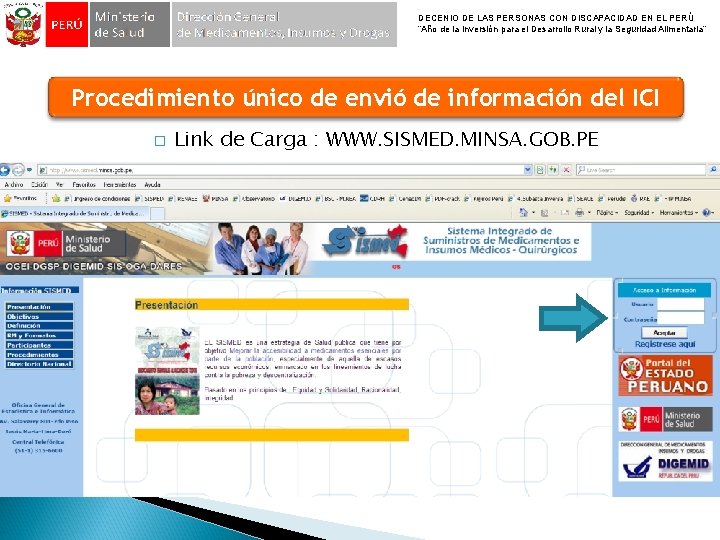Click the SISMED logo in page header

[x=365, y=242]
